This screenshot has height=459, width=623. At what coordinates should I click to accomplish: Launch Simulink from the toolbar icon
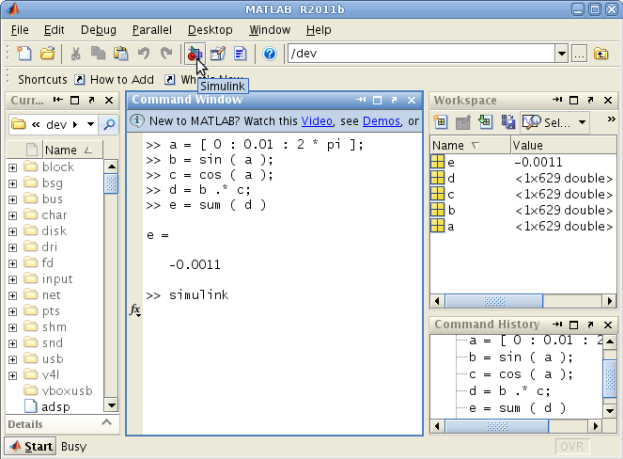point(195,53)
